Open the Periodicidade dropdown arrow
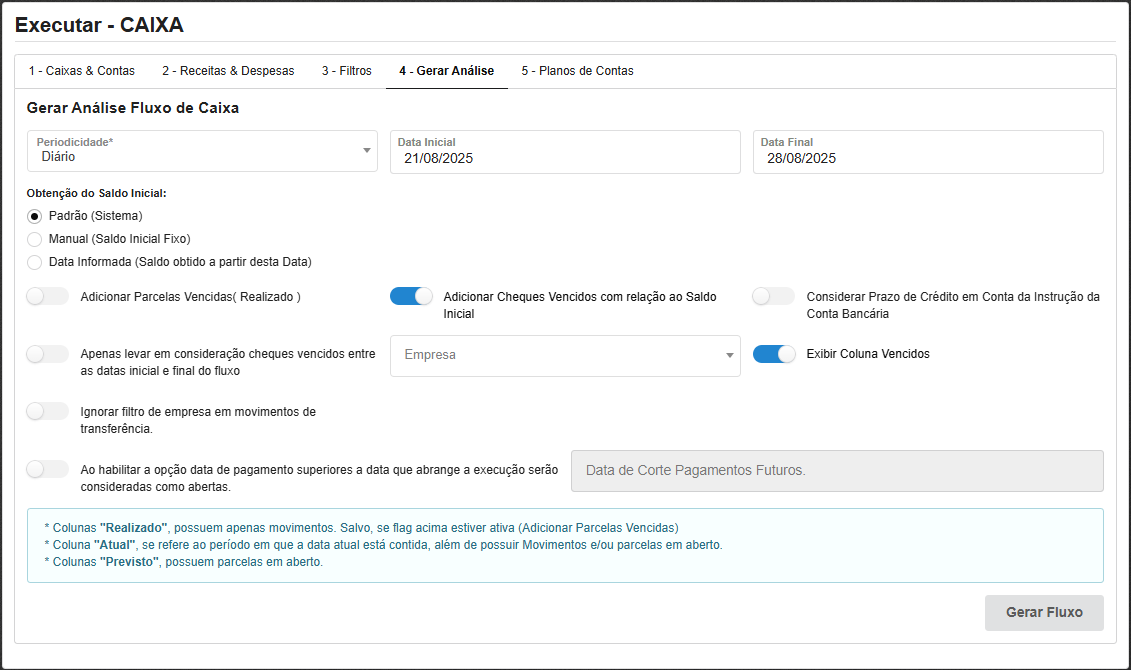The width and height of the screenshot is (1131, 670). [367, 151]
